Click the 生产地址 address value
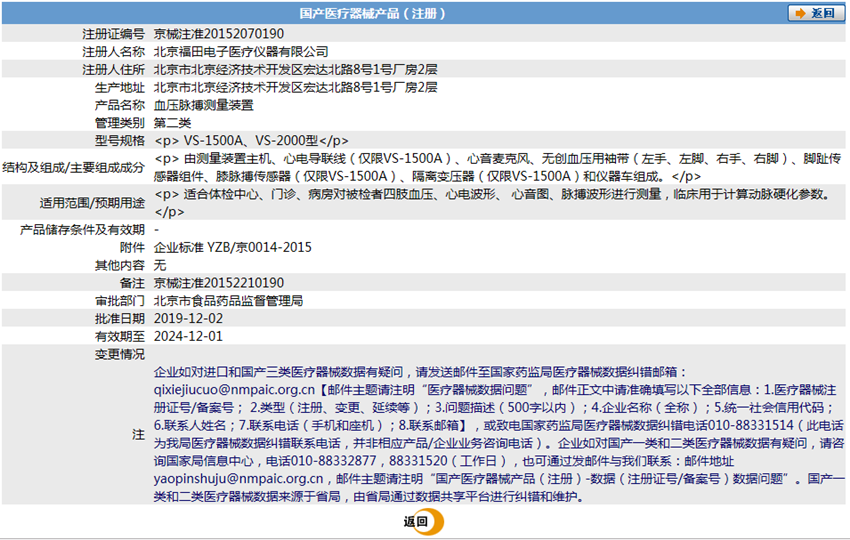Viewport: 850px width, 540px height. [295, 87]
